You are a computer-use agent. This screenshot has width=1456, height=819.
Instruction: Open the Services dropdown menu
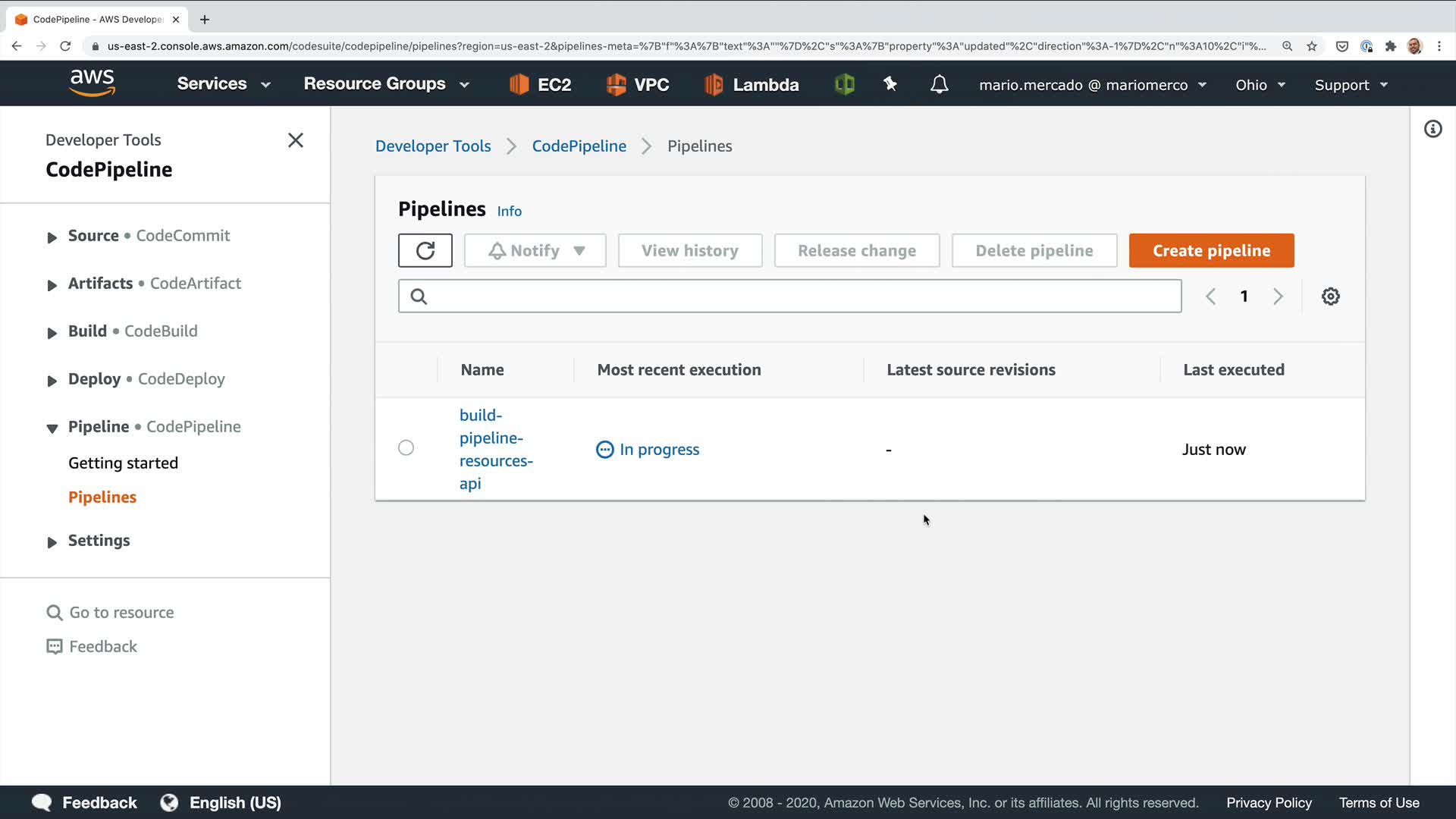pyautogui.click(x=223, y=84)
